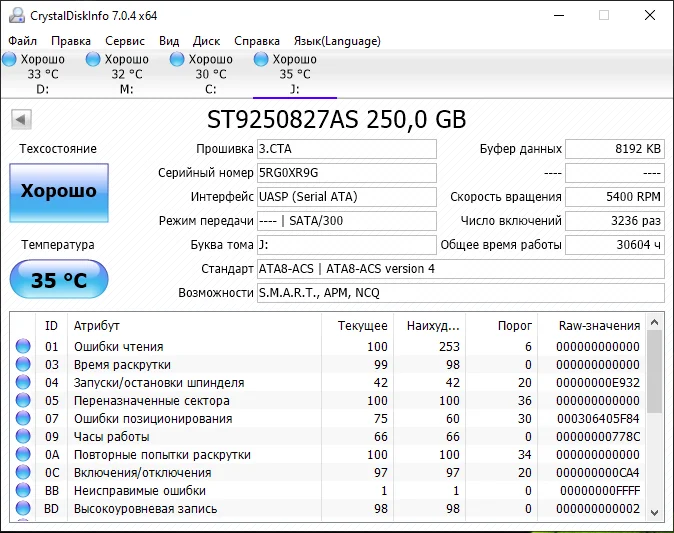
Task: Click raw value 00000000E932
Action: (598, 383)
